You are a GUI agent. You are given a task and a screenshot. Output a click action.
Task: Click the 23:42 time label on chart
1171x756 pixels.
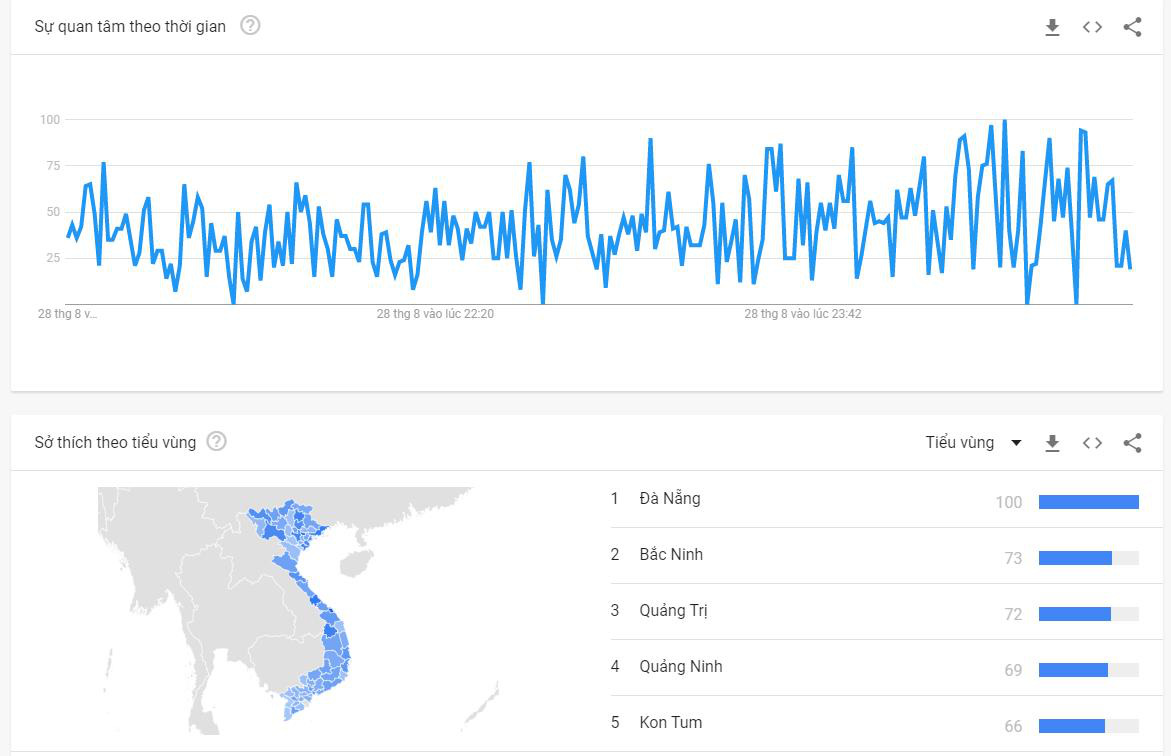point(803,314)
